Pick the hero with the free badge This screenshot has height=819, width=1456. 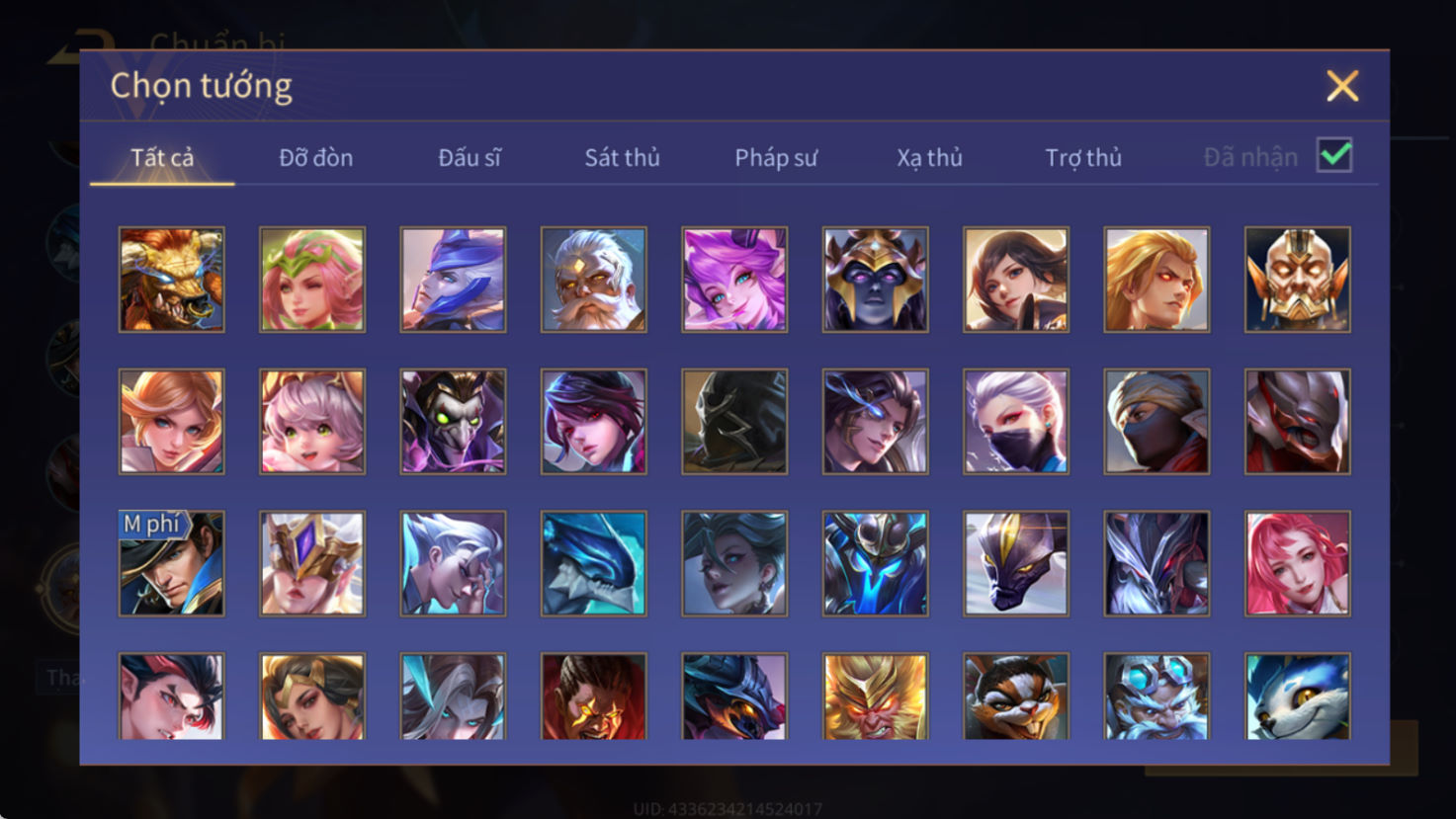pyautogui.click(x=172, y=564)
